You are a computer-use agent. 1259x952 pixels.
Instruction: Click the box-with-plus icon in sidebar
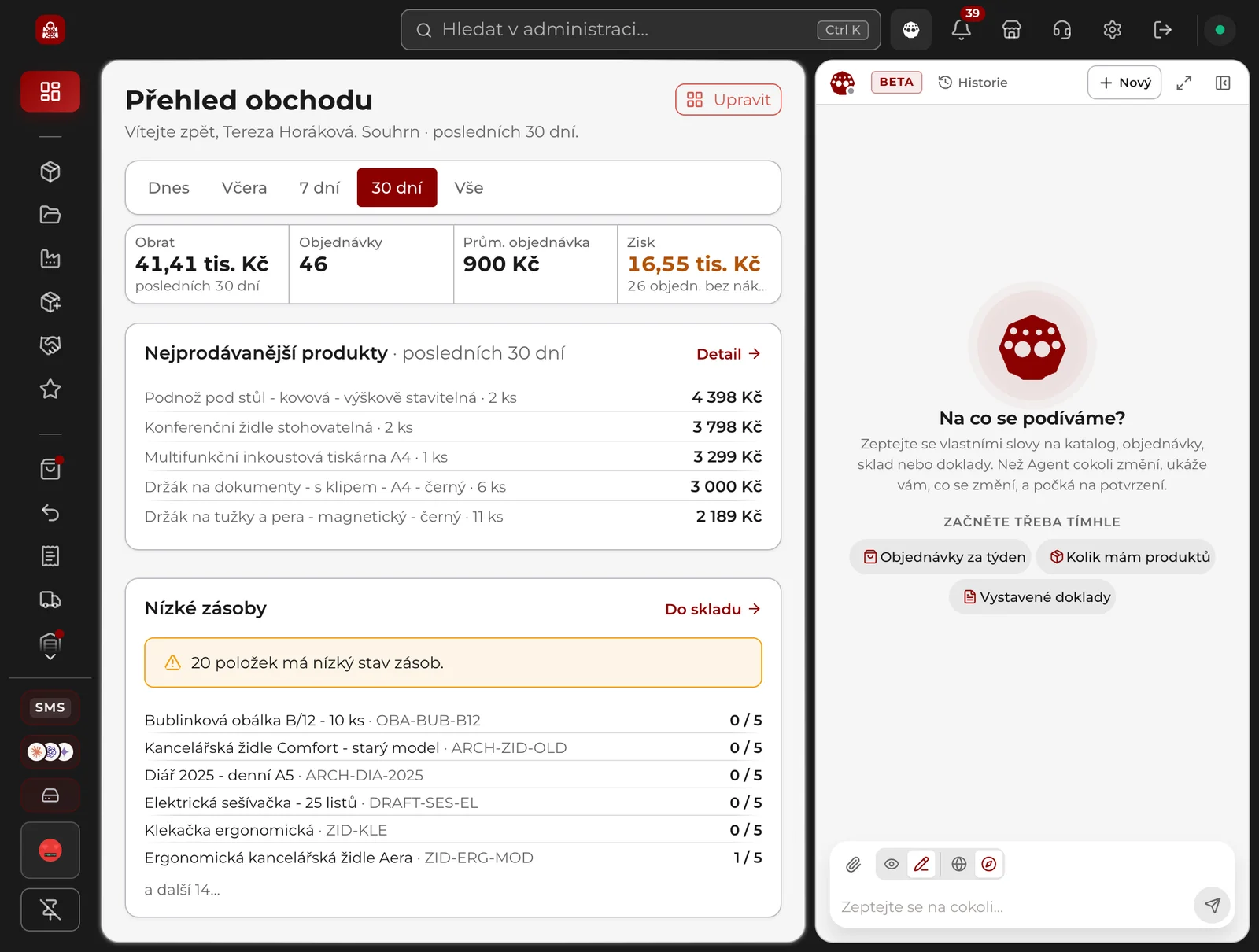coord(50,302)
